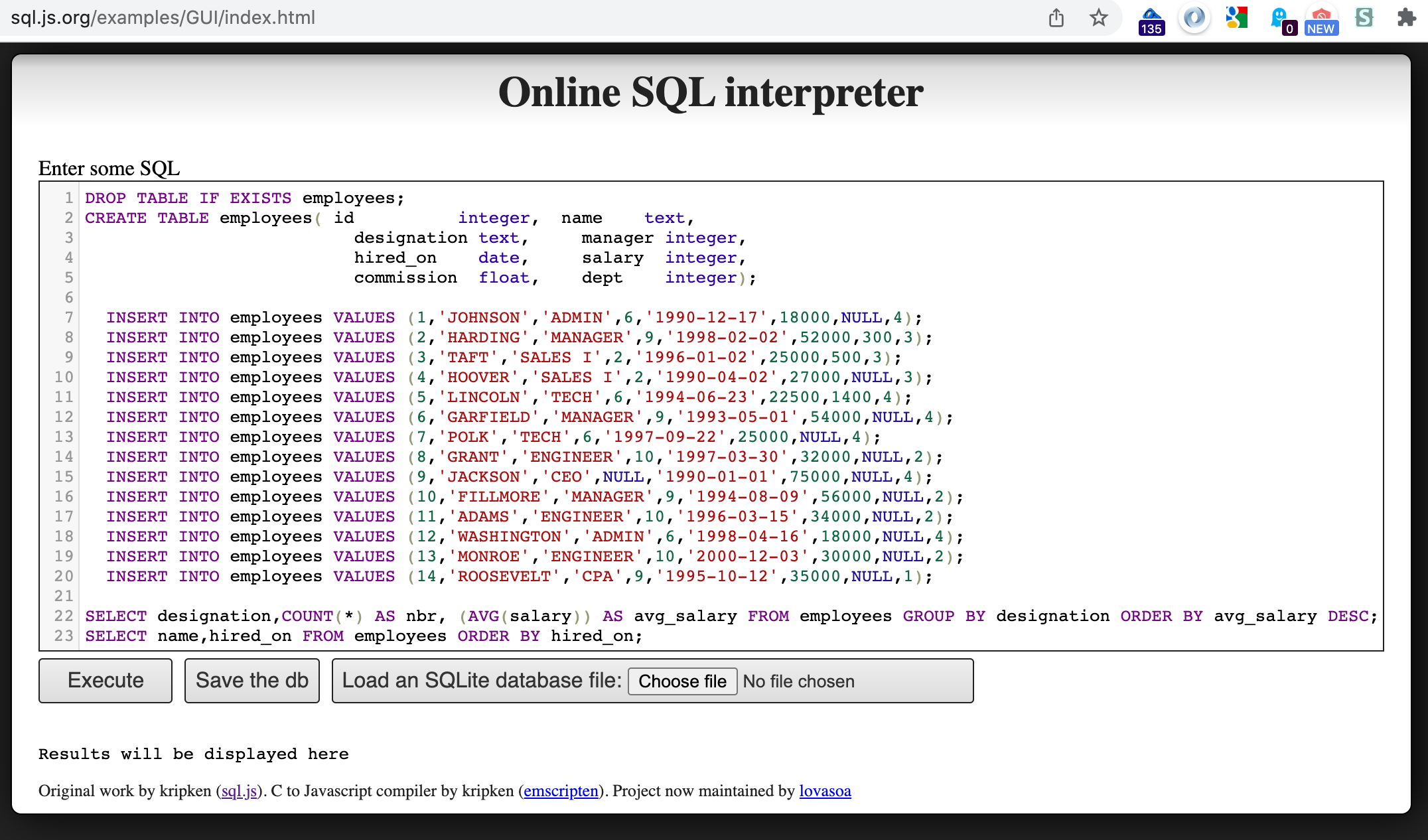The height and width of the screenshot is (840, 1428).
Task: Click the word commission in line 5
Action: 405,278
